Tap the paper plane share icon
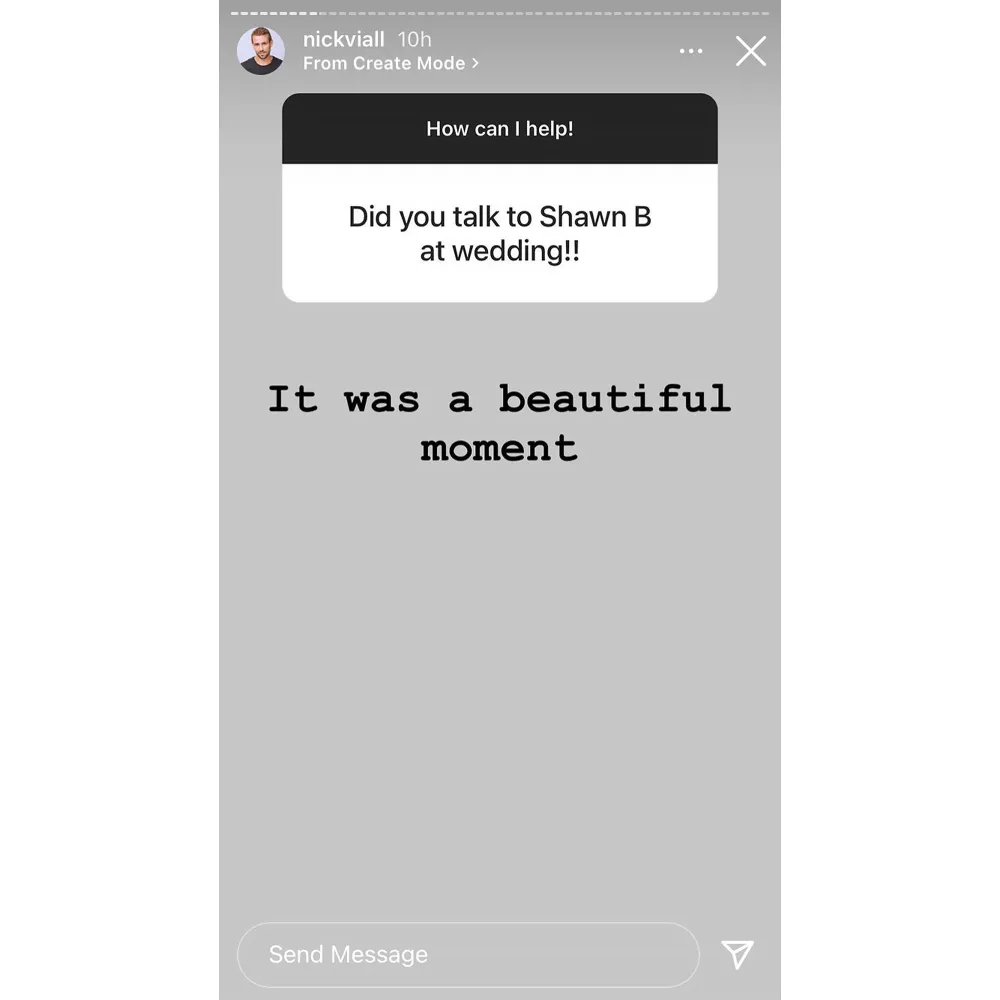 coord(737,954)
